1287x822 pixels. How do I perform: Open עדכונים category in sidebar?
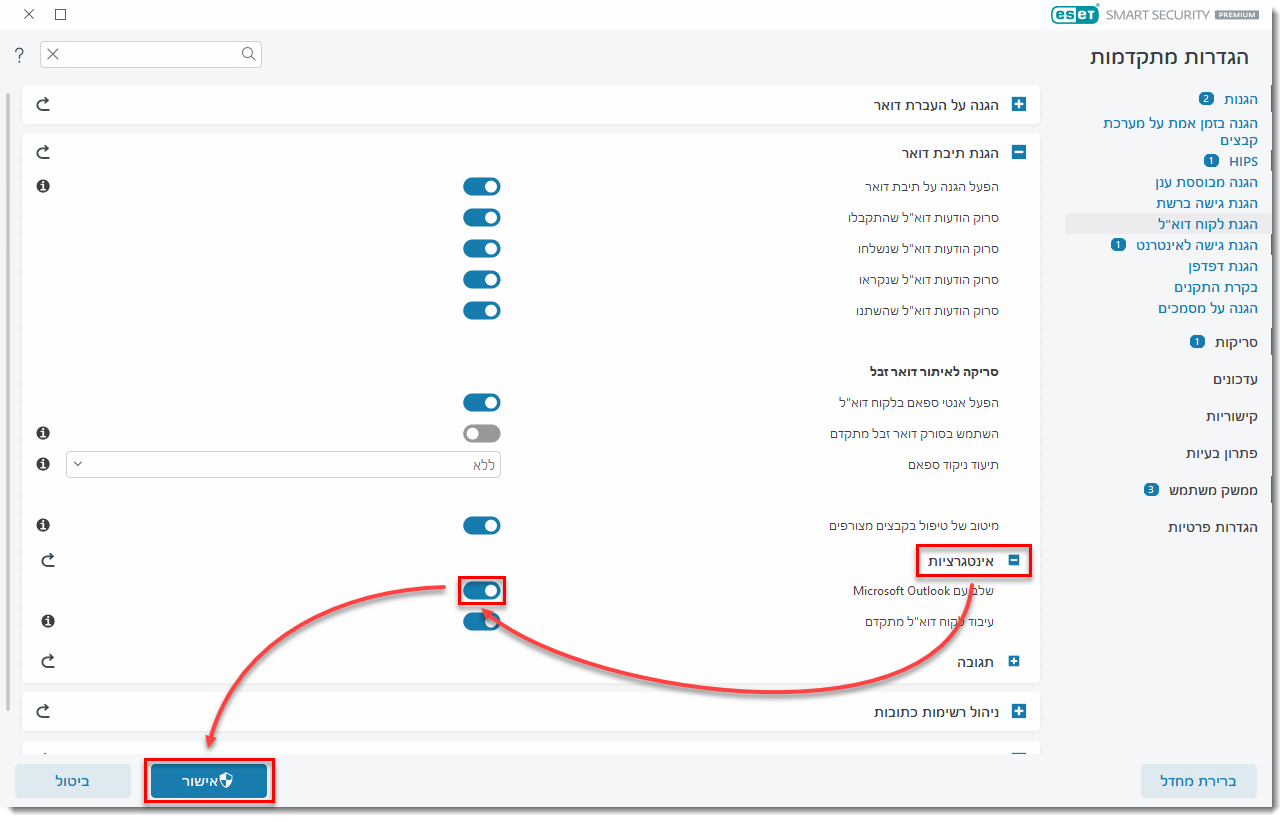tap(1235, 379)
